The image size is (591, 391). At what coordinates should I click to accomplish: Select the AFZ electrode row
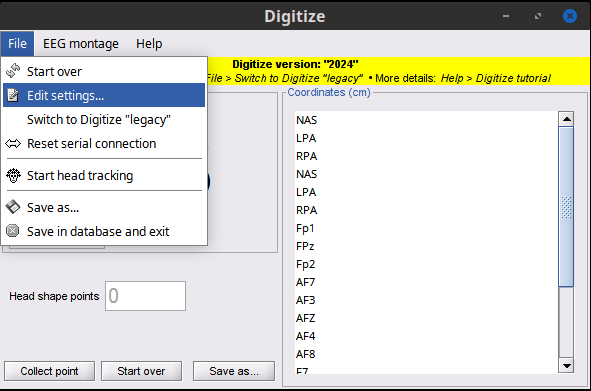[x=426, y=318]
